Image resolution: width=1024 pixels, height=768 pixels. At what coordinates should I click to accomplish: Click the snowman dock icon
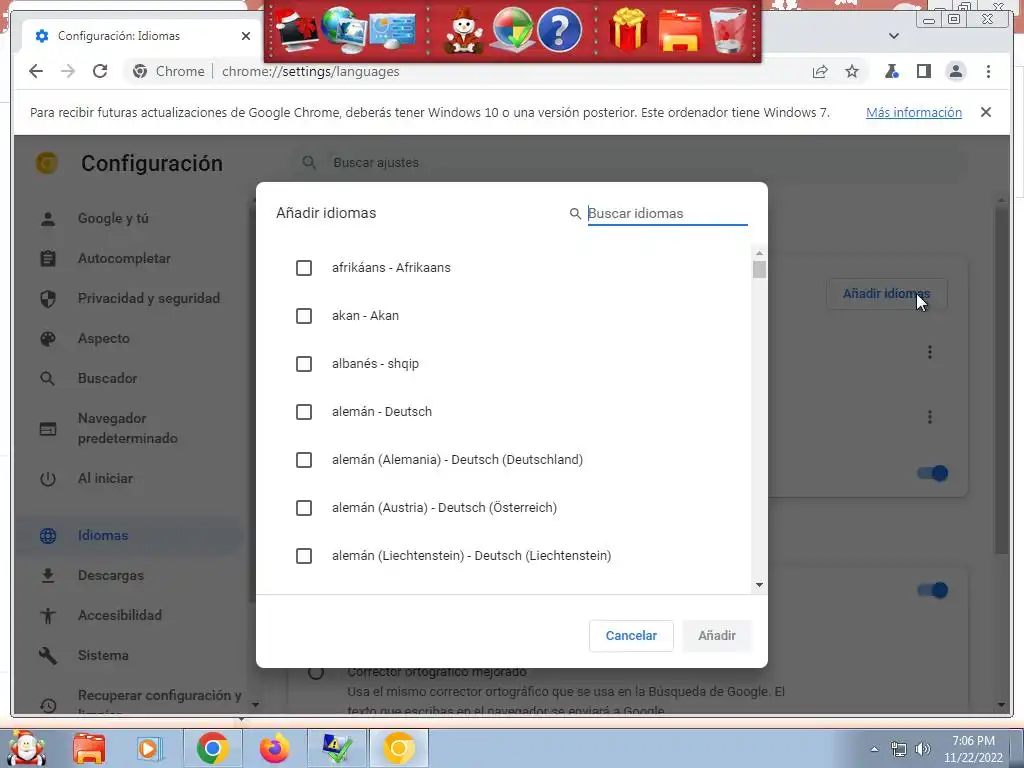point(464,30)
